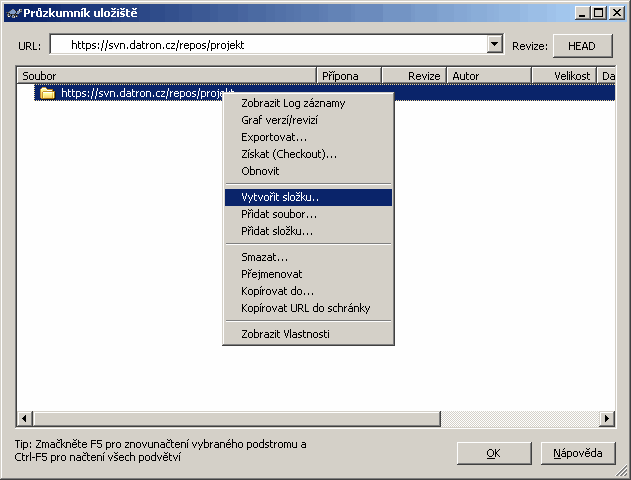Select 'Vytvořit složku...' menu item

(x=281, y=197)
